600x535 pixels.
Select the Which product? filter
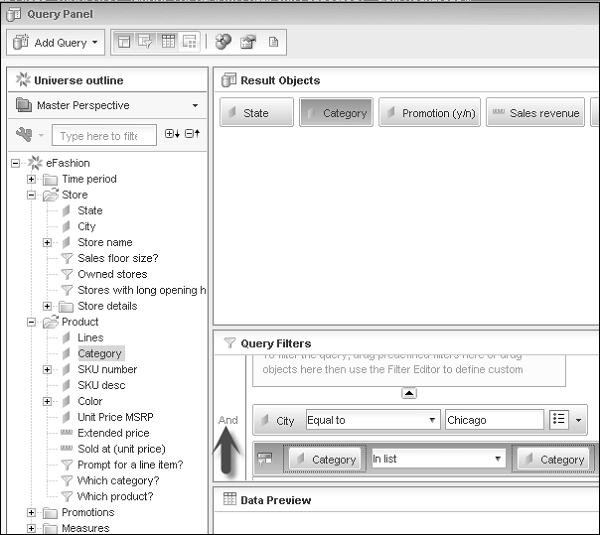[x=115, y=497]
